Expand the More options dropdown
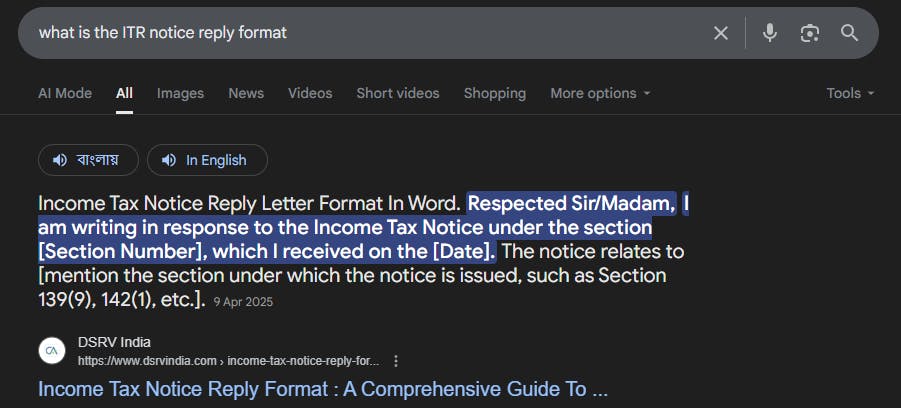The width and height of the screenshot is (901, 408). [600, 93]
